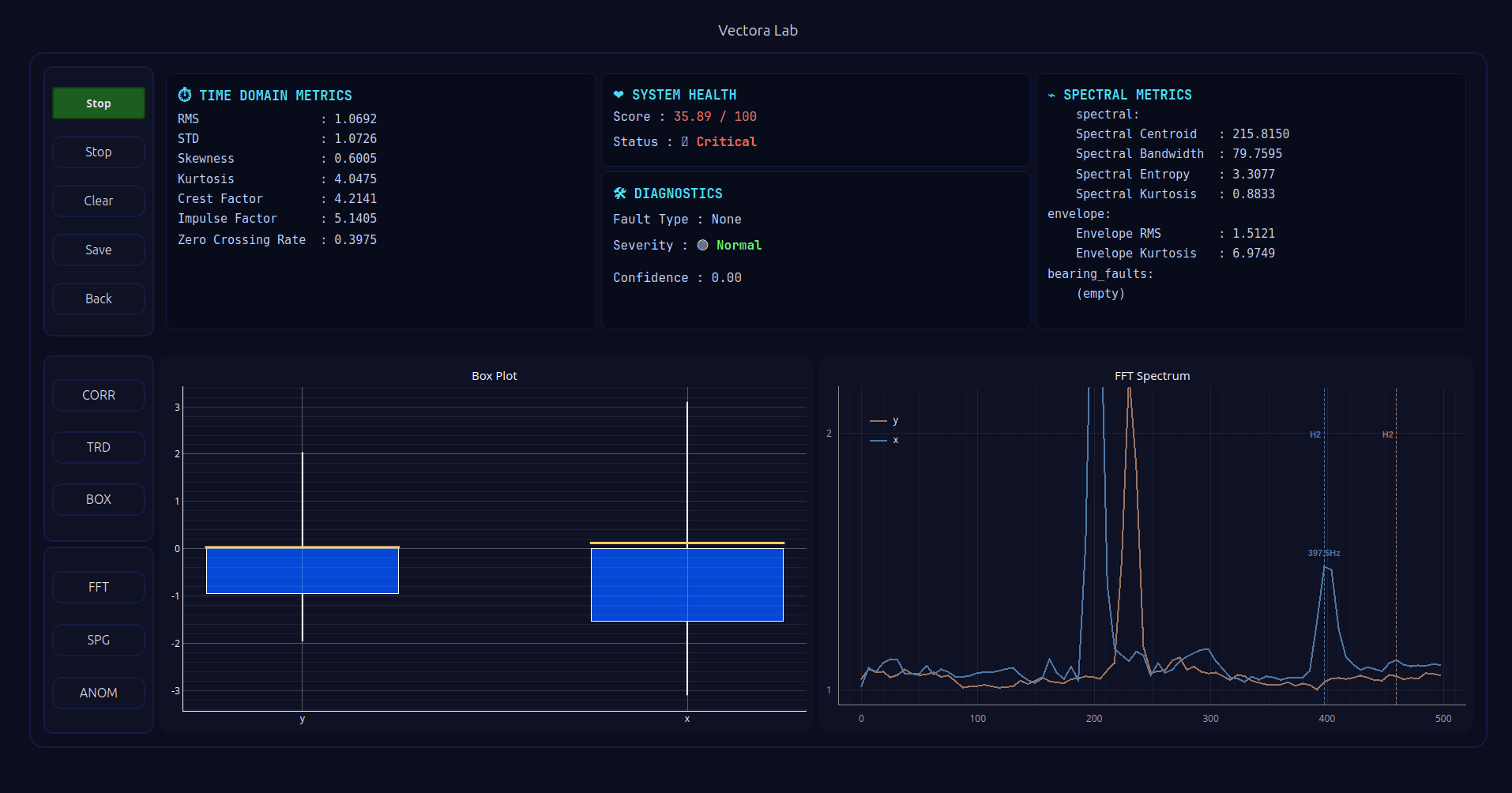This screenshot has height=793, width=1512.
Task: Click the Critical status label
Action: pos(726,142)
